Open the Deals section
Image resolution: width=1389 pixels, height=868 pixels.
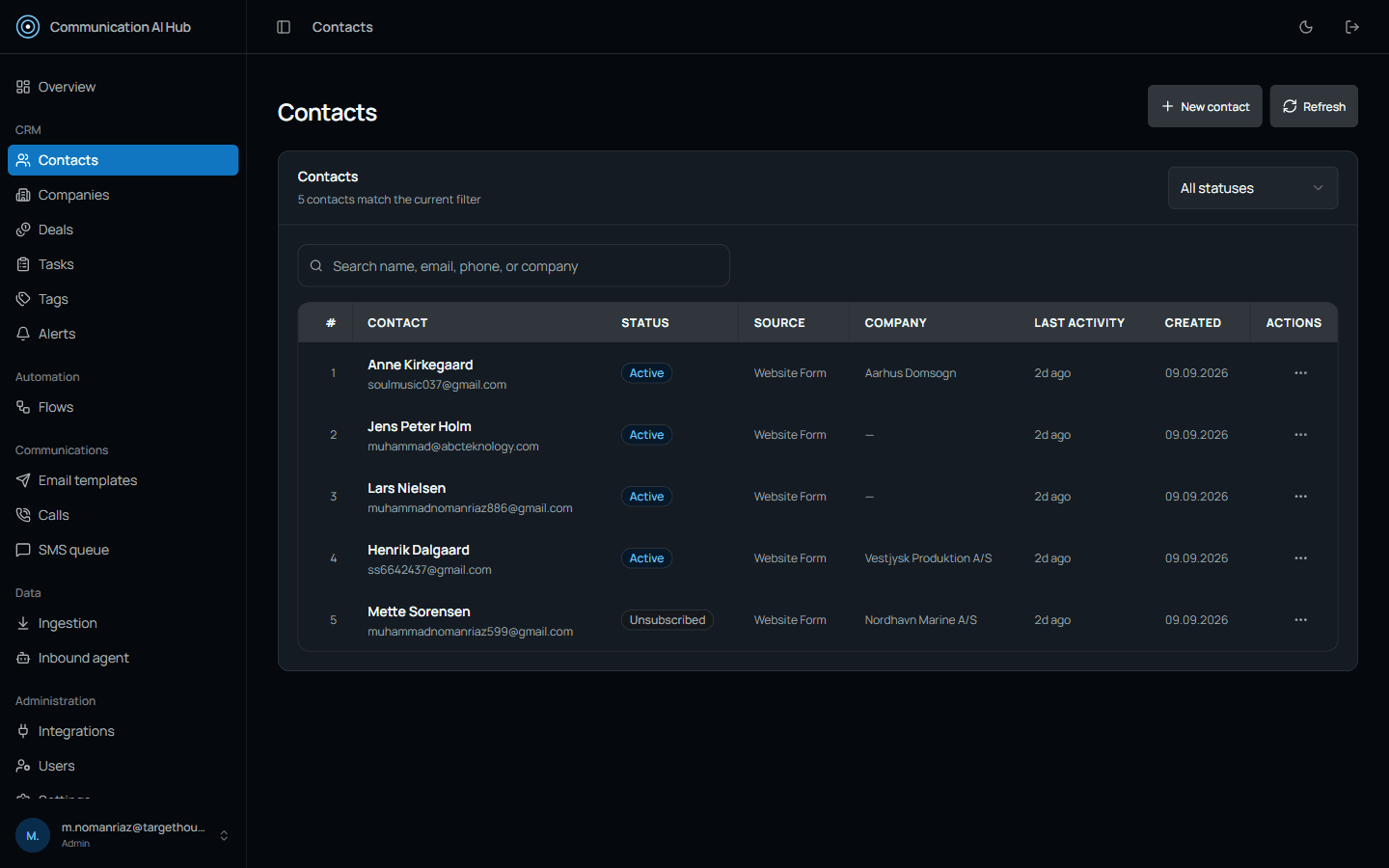123,230
